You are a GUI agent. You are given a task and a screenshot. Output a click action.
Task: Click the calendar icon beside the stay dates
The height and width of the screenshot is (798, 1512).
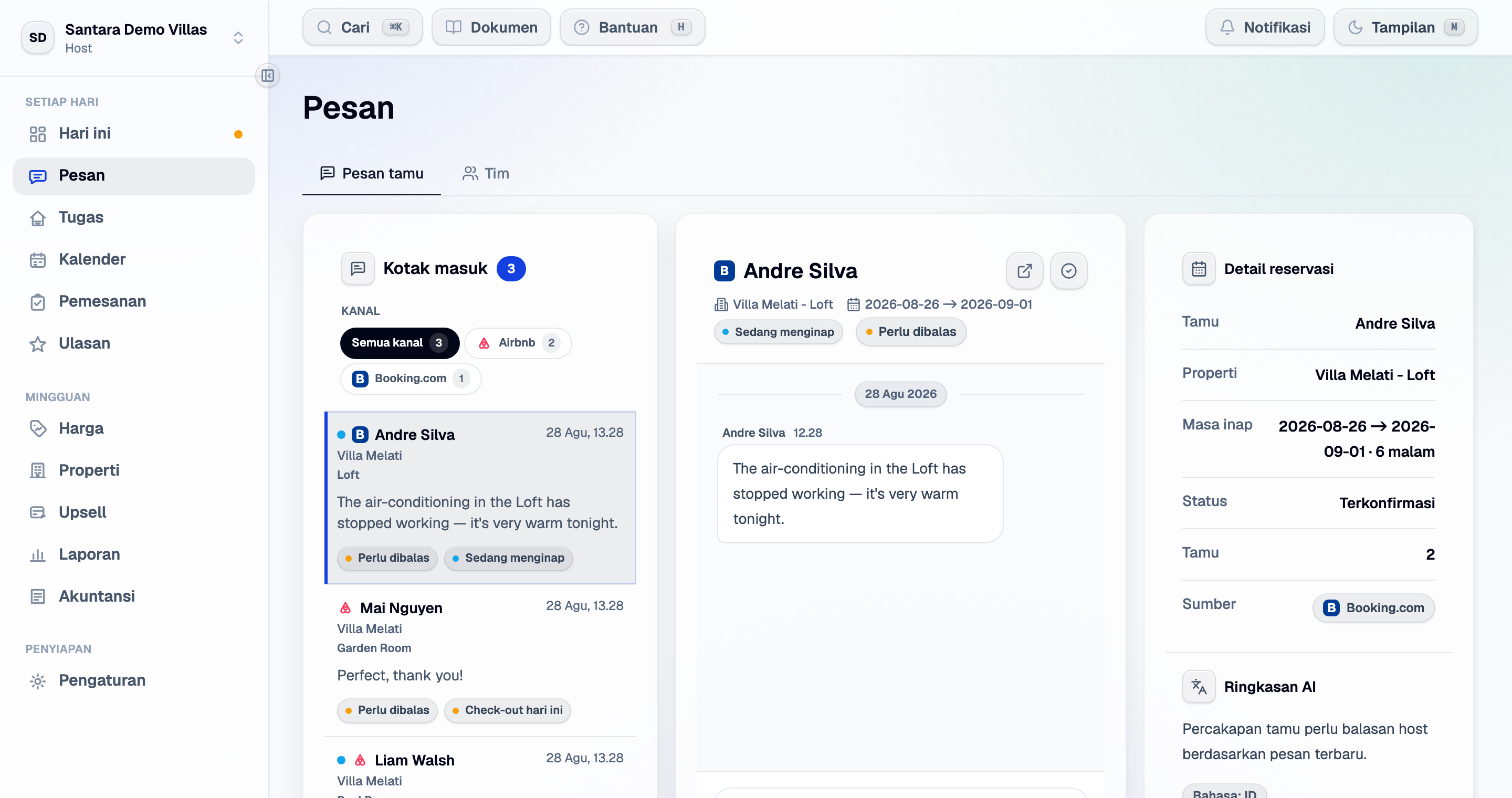[853, 304]
